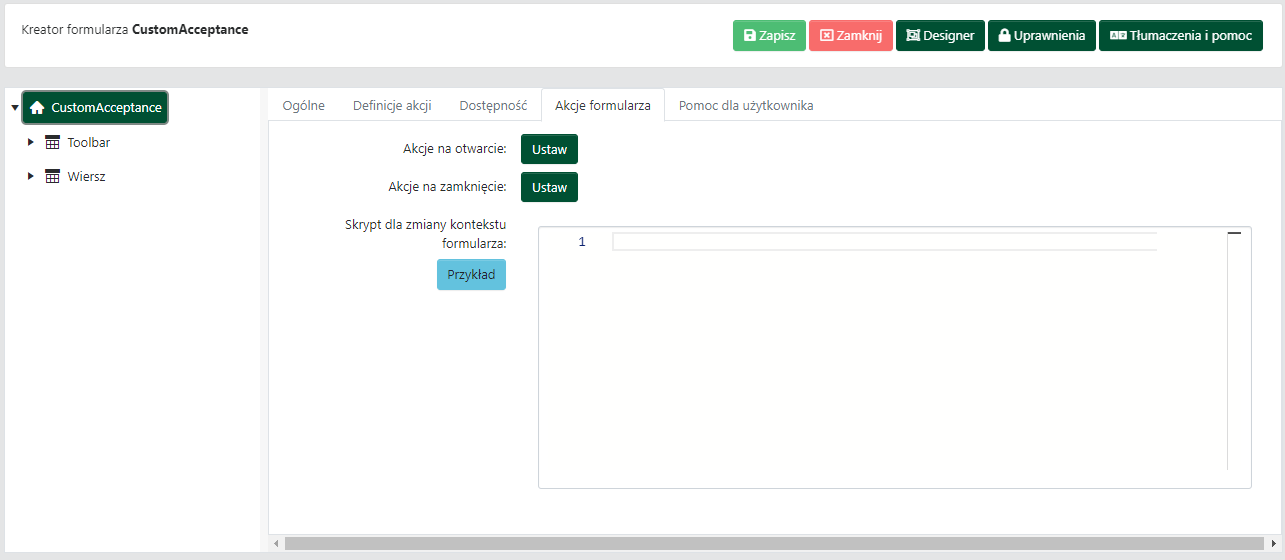Set actions on open with Ustaw

tap(549, 149)
